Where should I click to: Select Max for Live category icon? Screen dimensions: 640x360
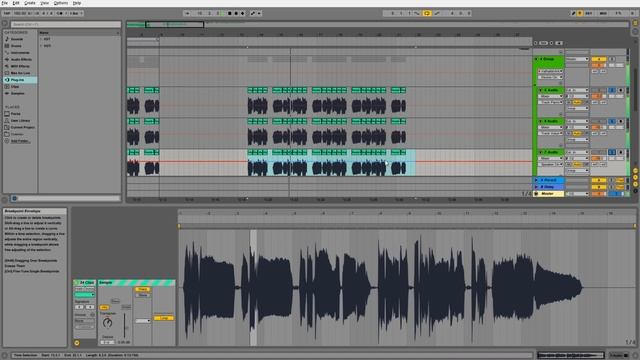pyautogui.click(x=7, y=73)
